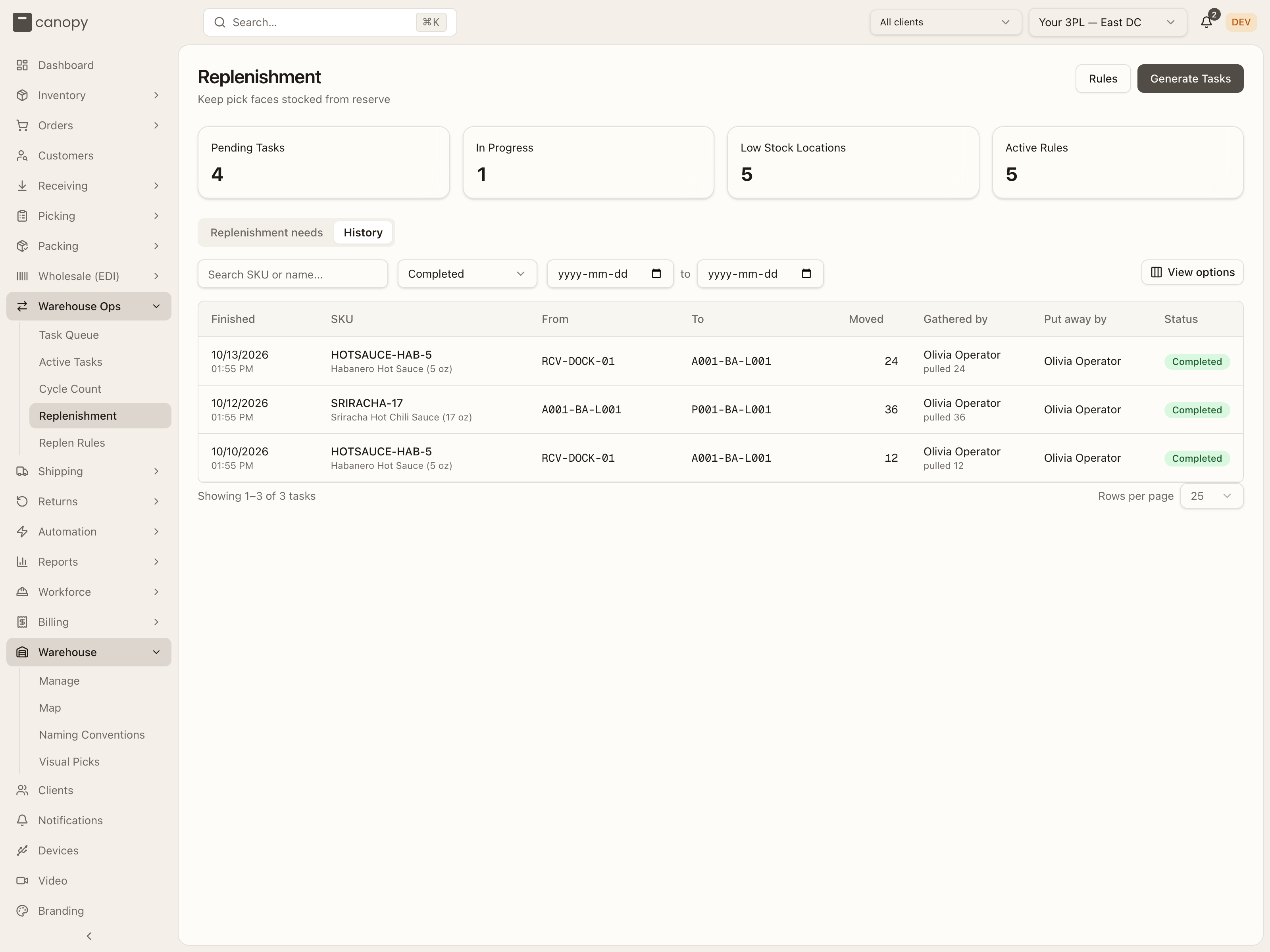Click the Shipping truck icon

(x=22, y=471)
